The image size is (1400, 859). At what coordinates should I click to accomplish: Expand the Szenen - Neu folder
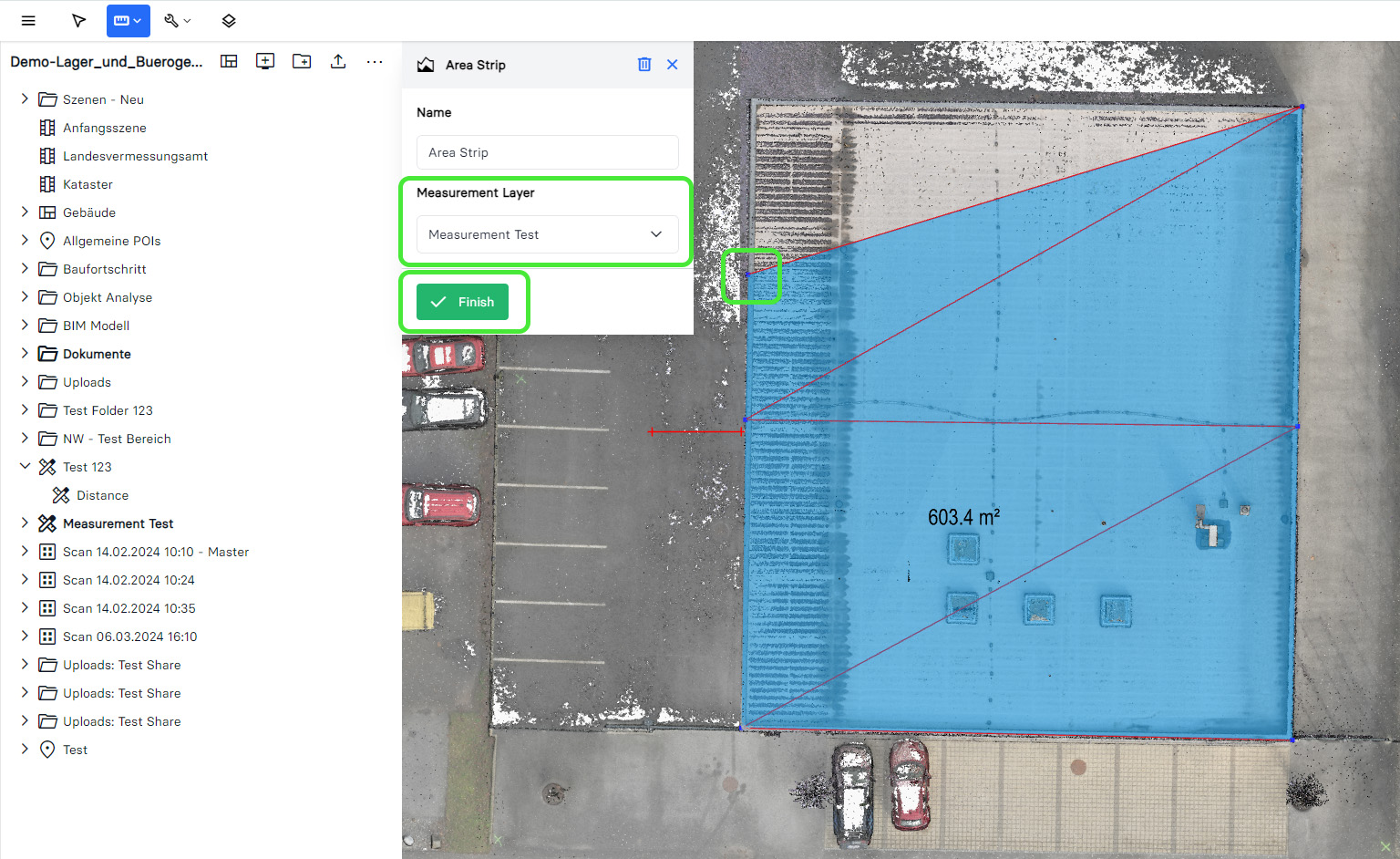point(25,99)
